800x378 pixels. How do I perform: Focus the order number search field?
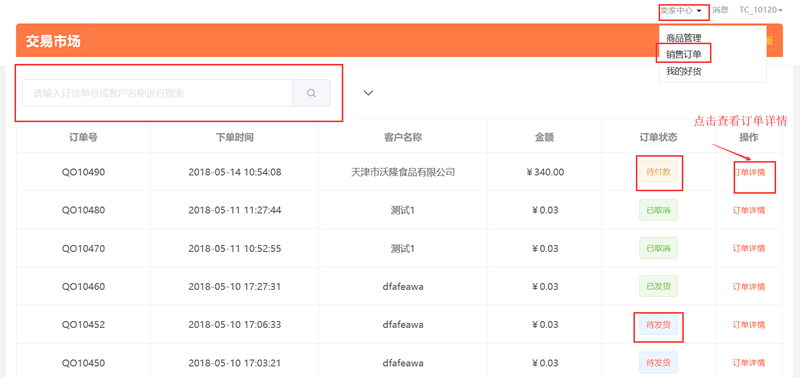[x=158, y=93]
